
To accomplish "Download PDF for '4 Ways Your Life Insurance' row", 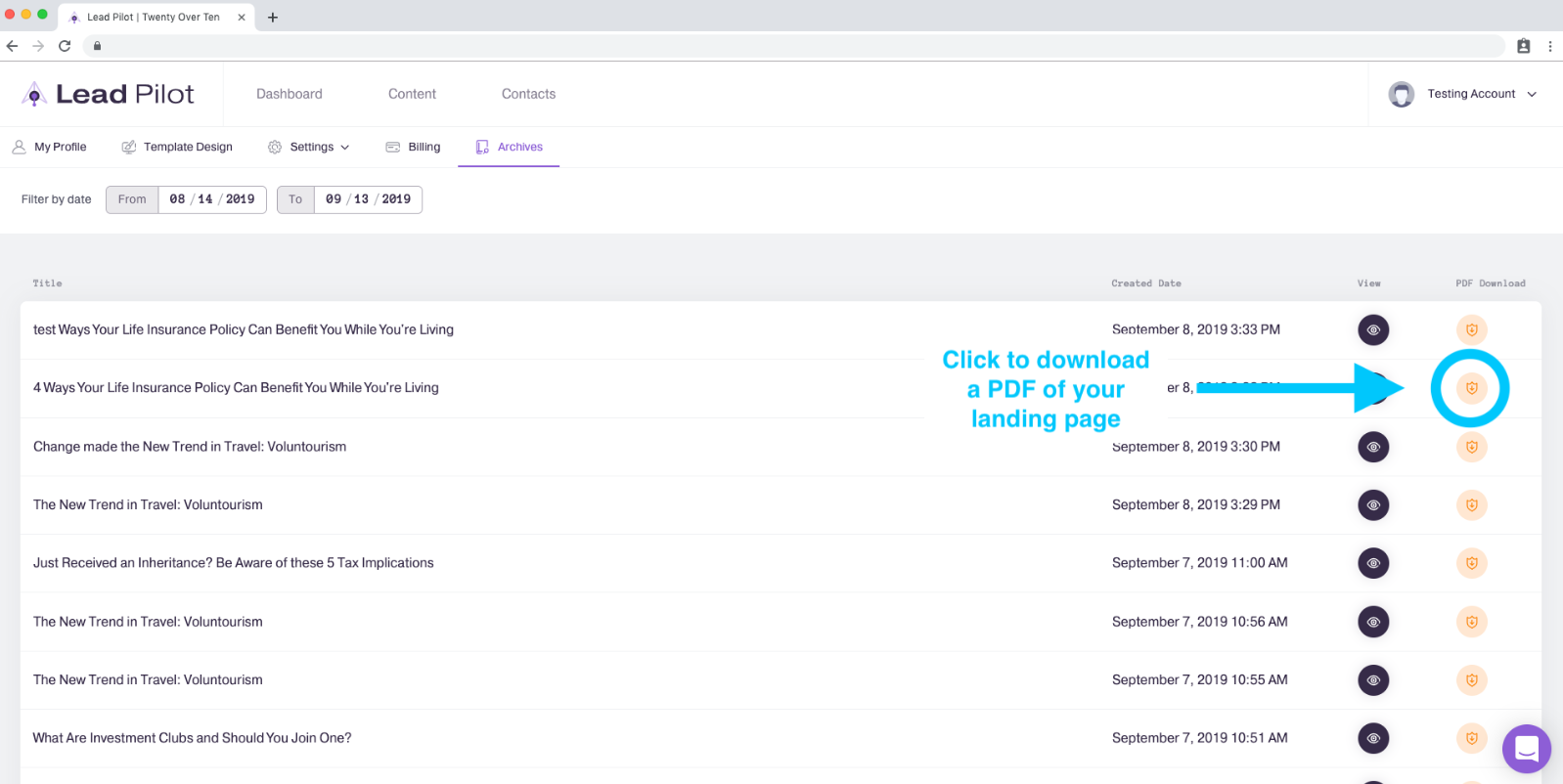I will 1471,388.
